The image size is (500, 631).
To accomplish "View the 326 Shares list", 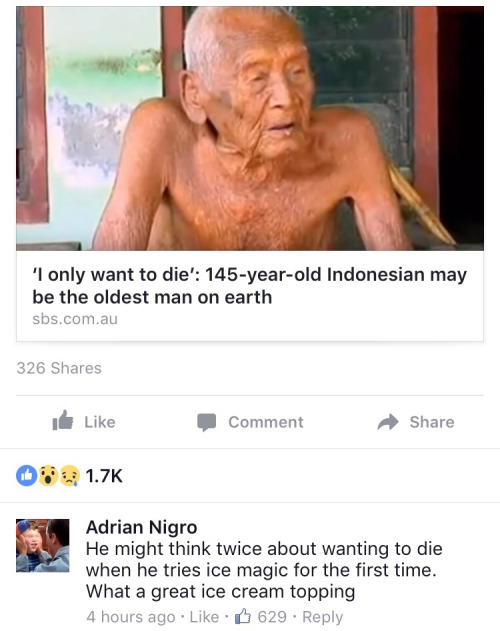I will (59, 368).
